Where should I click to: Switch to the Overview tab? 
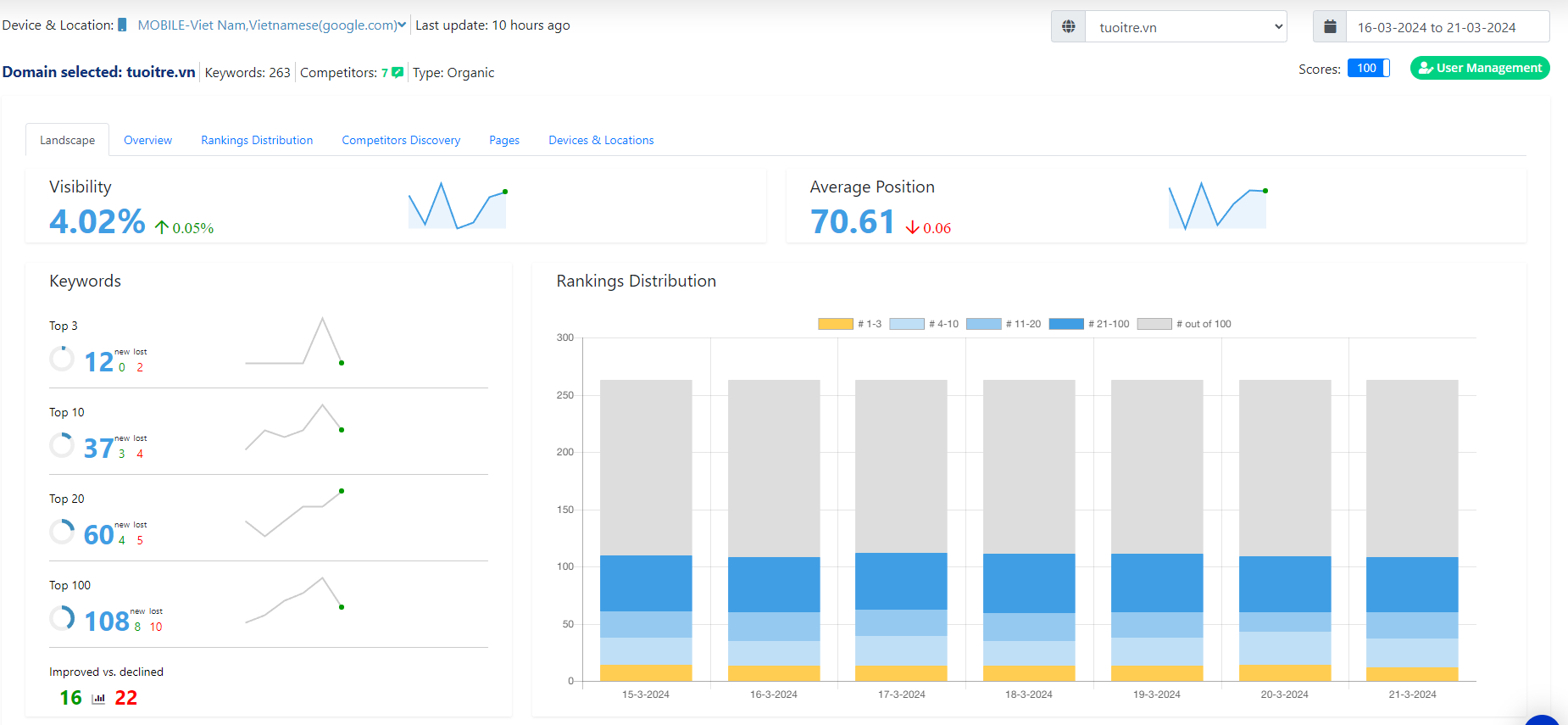pyautogui.click(x=147, y=140)
